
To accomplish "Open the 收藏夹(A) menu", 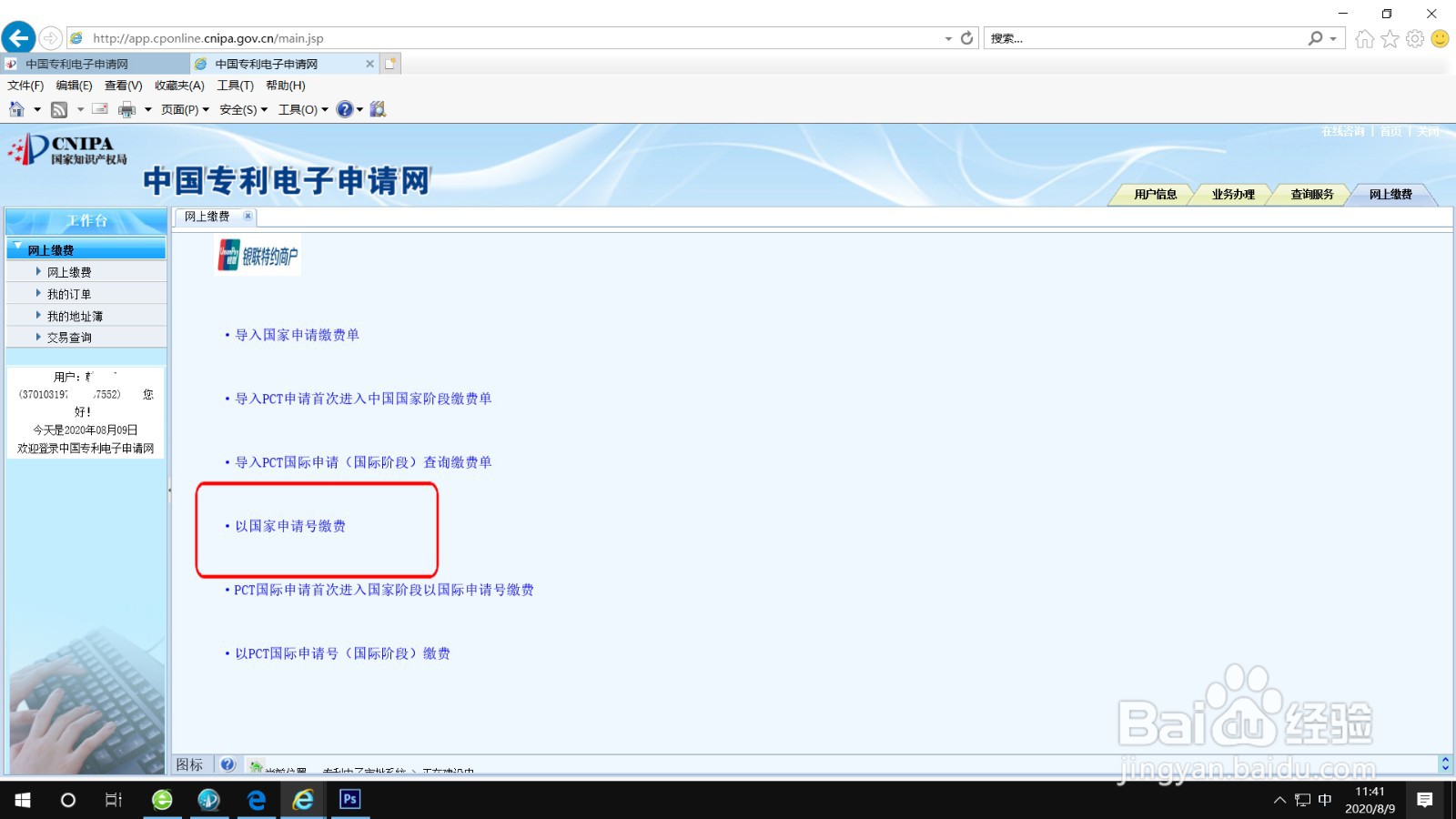I will (x=179, y=86).
